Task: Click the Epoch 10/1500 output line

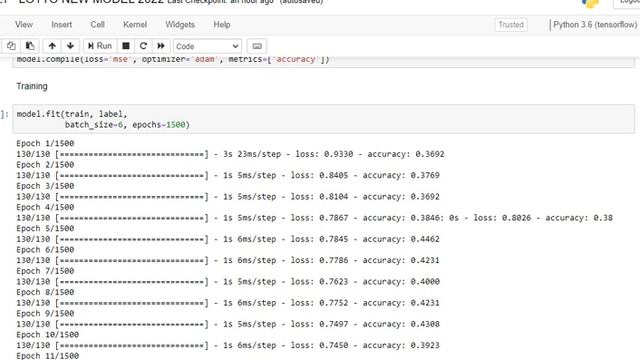Action: point(48,334)
